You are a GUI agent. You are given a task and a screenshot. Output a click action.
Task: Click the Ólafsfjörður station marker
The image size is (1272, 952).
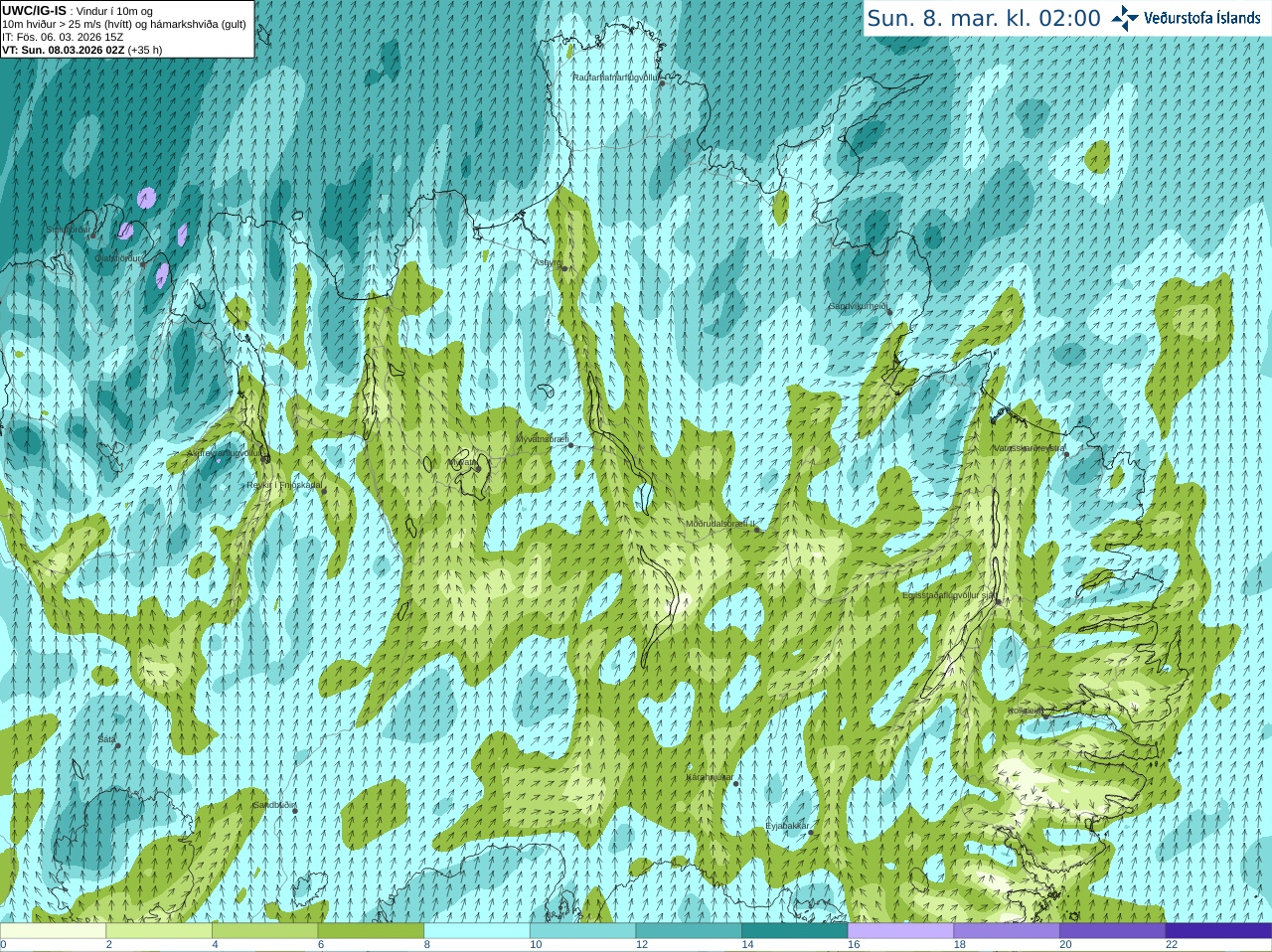click(x=142, y=262)
